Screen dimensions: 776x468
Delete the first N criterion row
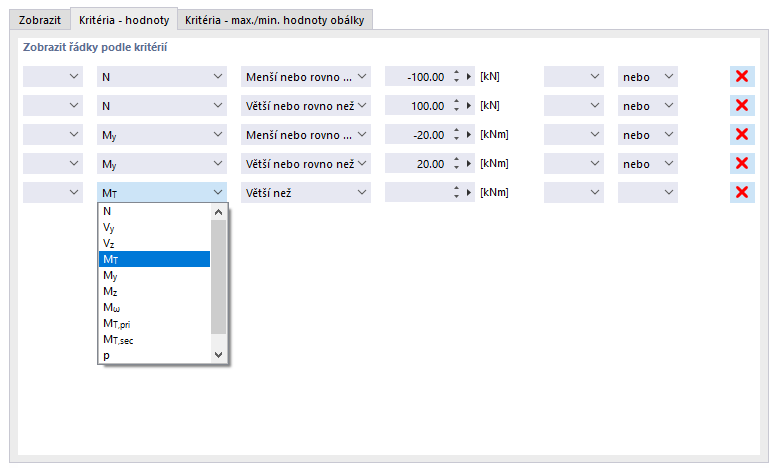[742, 77]
